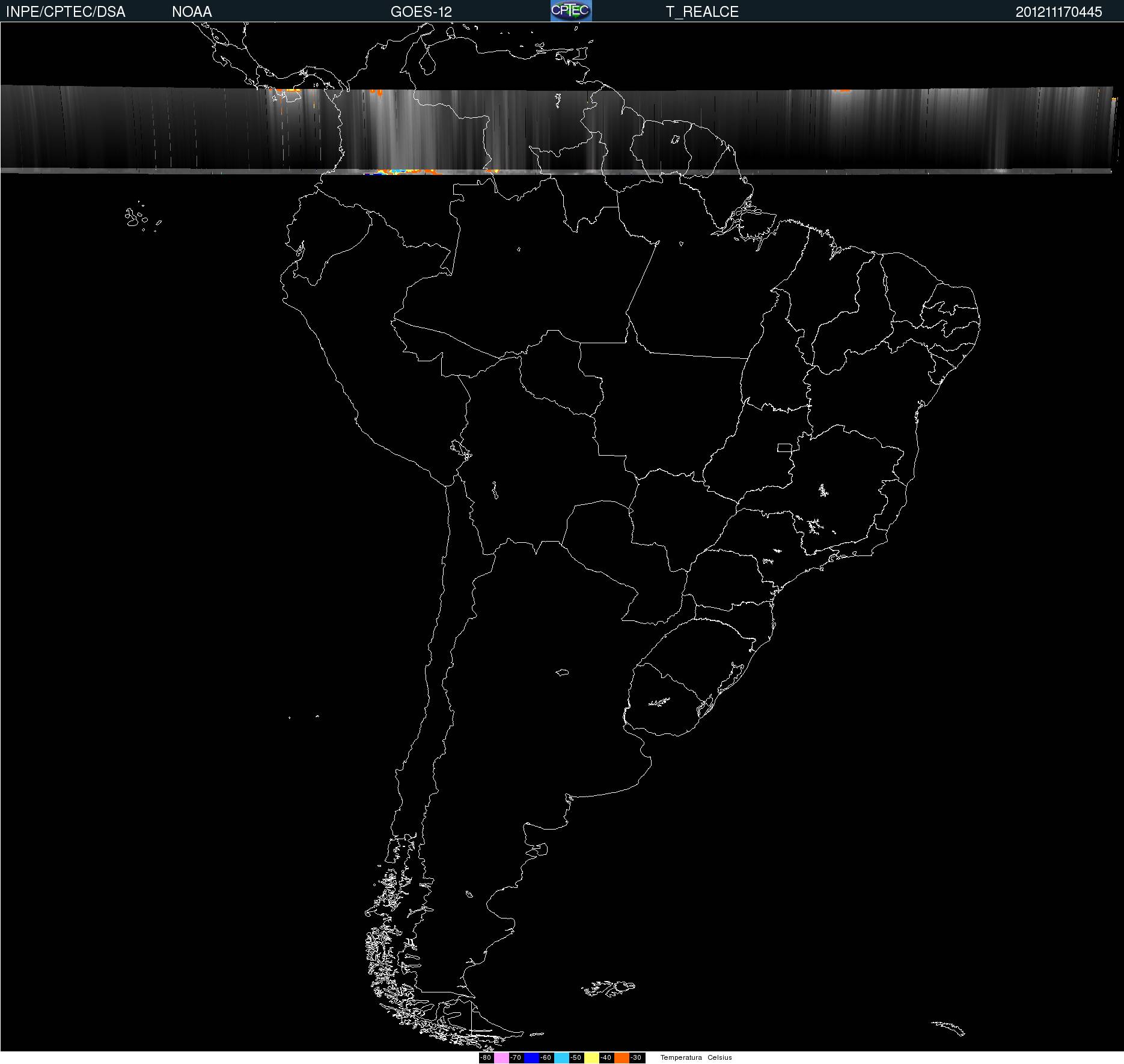
Task: Click the -80 legend value
Action: click(486, 1057)
